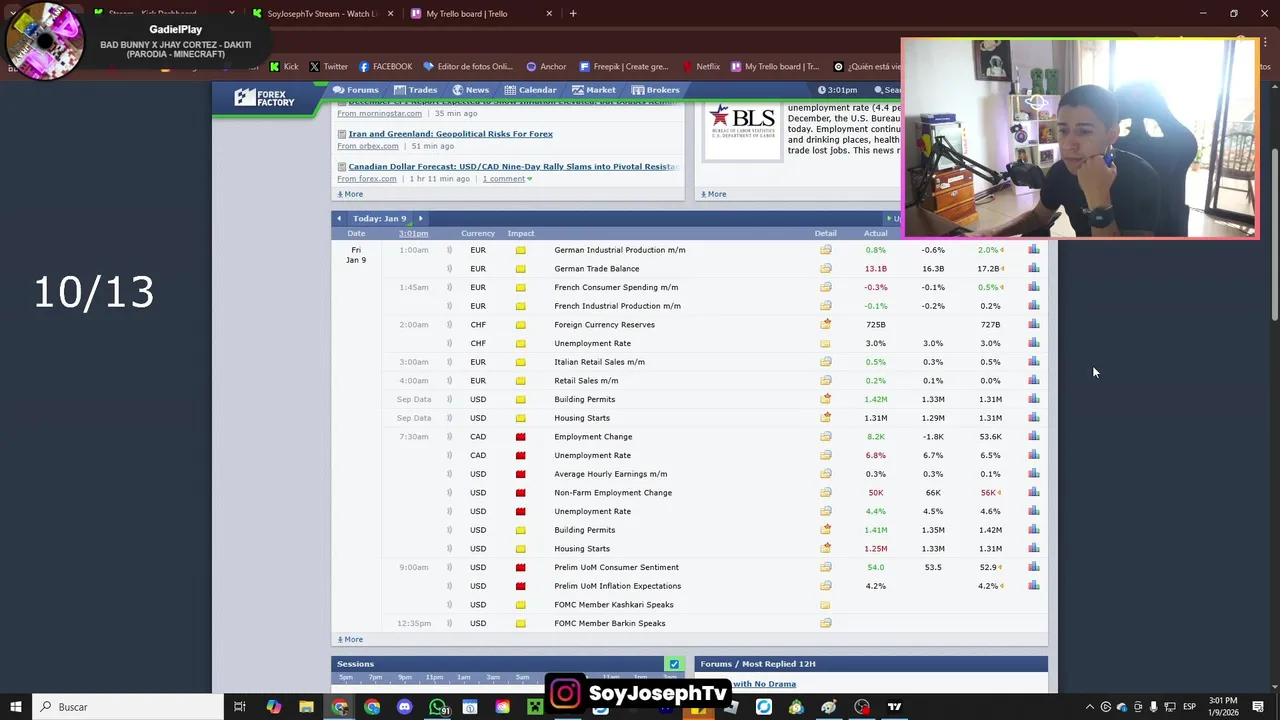Click red impact icon for Non-Farm Employment Change

tap(520, 493)
